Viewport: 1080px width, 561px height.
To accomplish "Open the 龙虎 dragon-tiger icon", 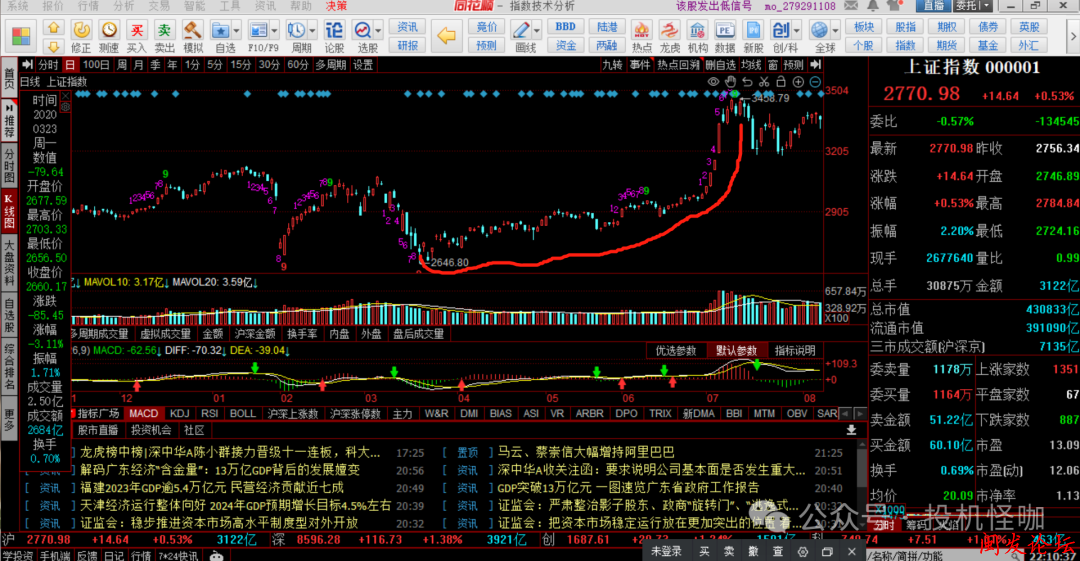I will pyautogui.click(x=669, y=30).
